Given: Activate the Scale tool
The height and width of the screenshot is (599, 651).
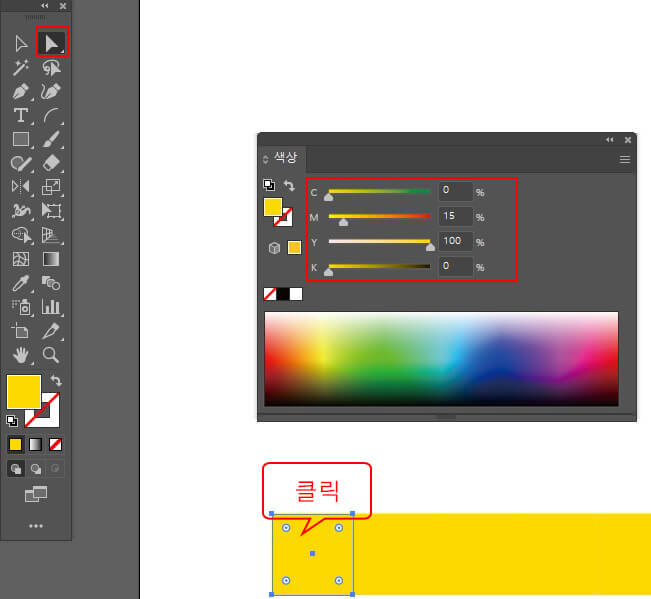Looking at the screenshot, I should pos(51,187).
